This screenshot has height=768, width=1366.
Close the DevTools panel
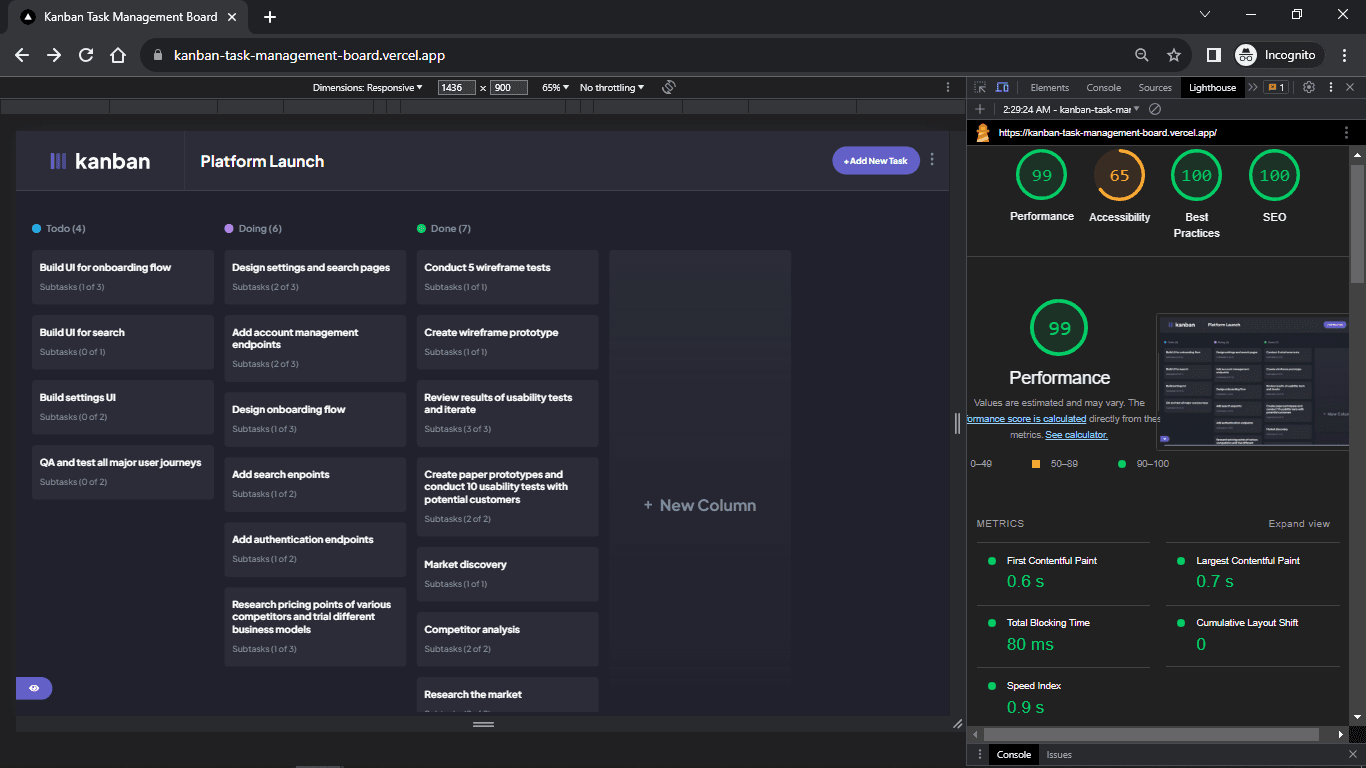1350,88
